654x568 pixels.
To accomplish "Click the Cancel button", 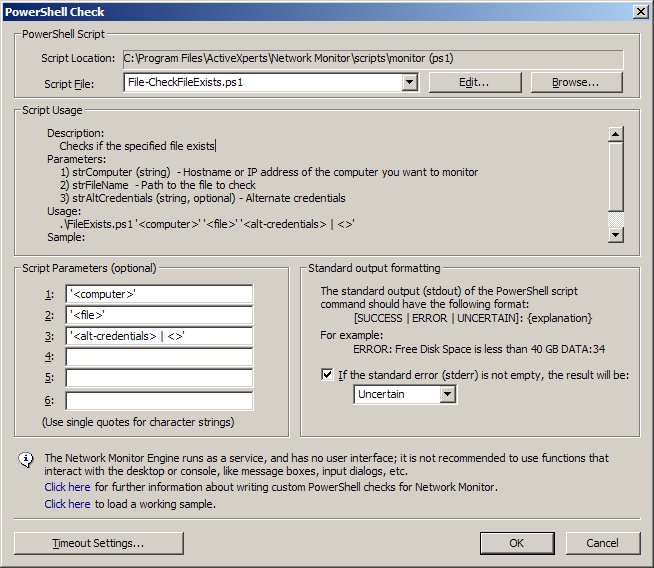I will tap(603, 543).
